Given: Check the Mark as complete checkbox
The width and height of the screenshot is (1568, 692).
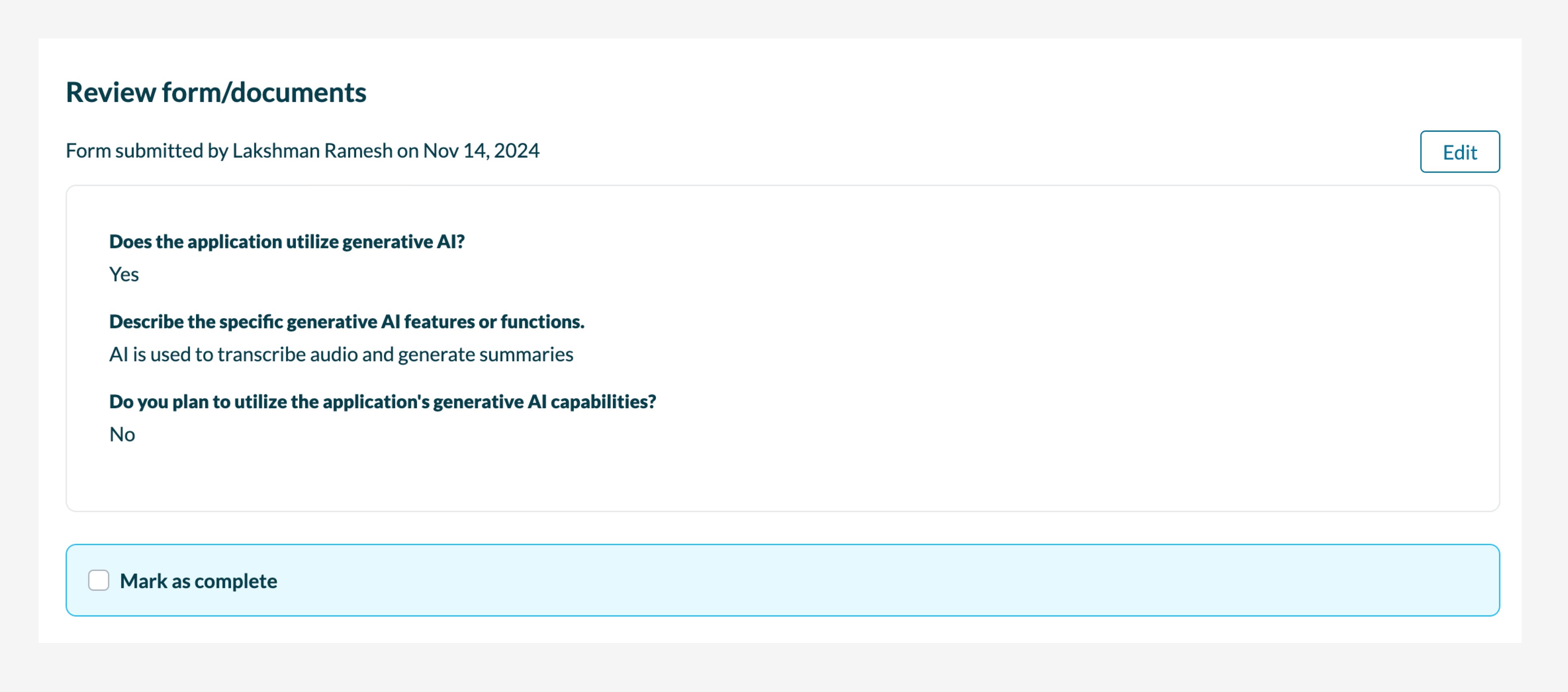Looking at the screenshot, I should 99,580.
